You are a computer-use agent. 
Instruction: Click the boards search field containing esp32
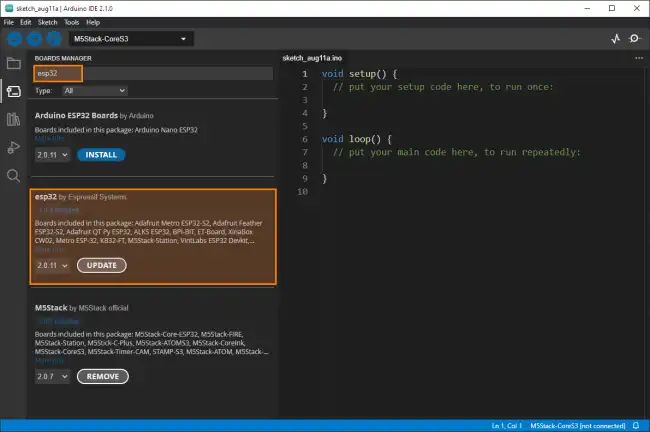(153, 73)
